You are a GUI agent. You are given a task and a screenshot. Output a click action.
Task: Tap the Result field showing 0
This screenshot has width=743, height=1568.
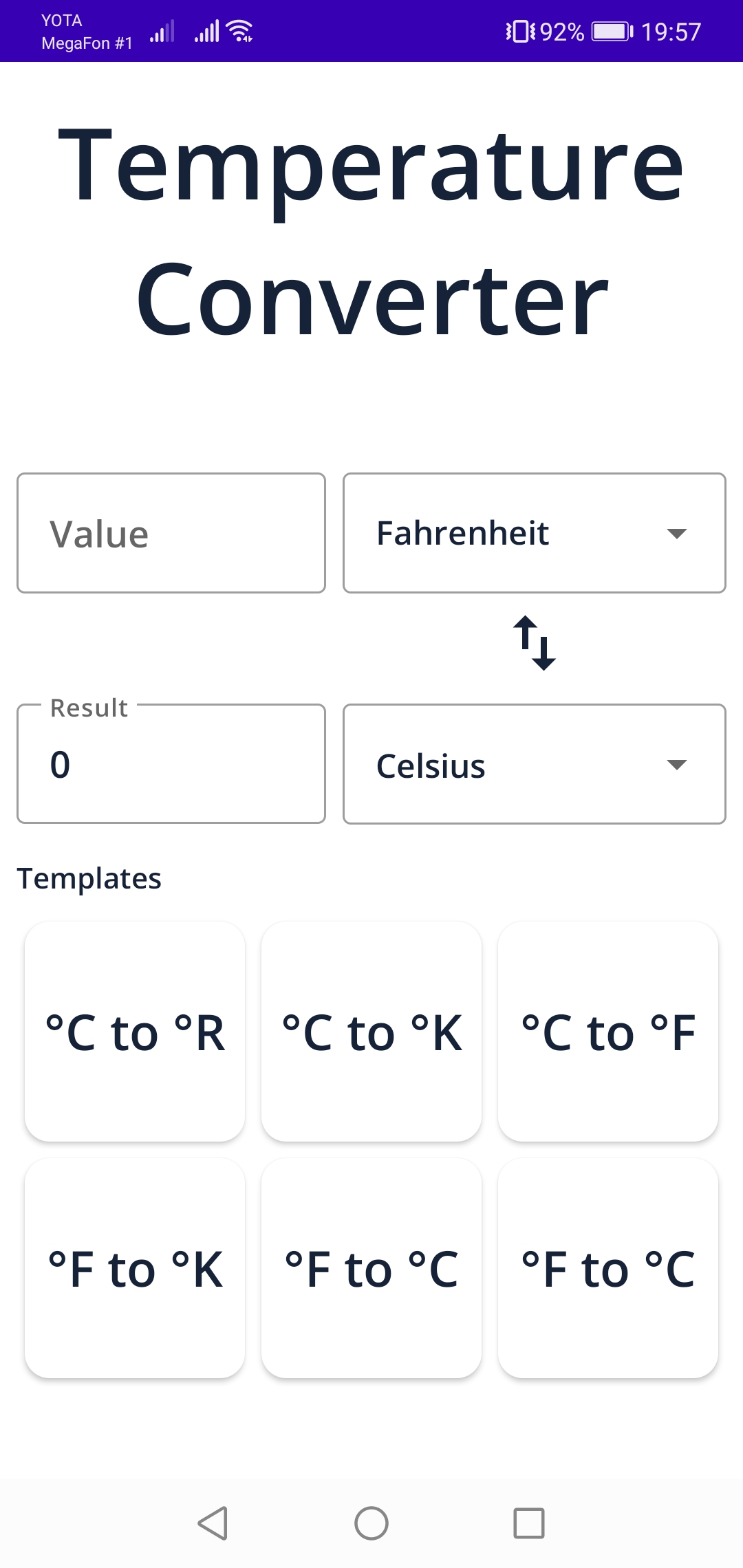(171, 764)
